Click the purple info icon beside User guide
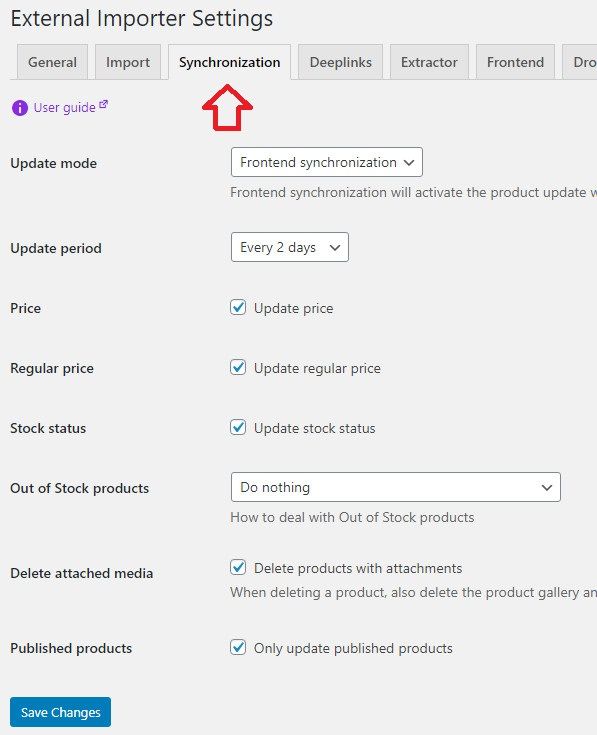Image resolution: width=597 pixels, height=735 pixels. coord(20,108)
